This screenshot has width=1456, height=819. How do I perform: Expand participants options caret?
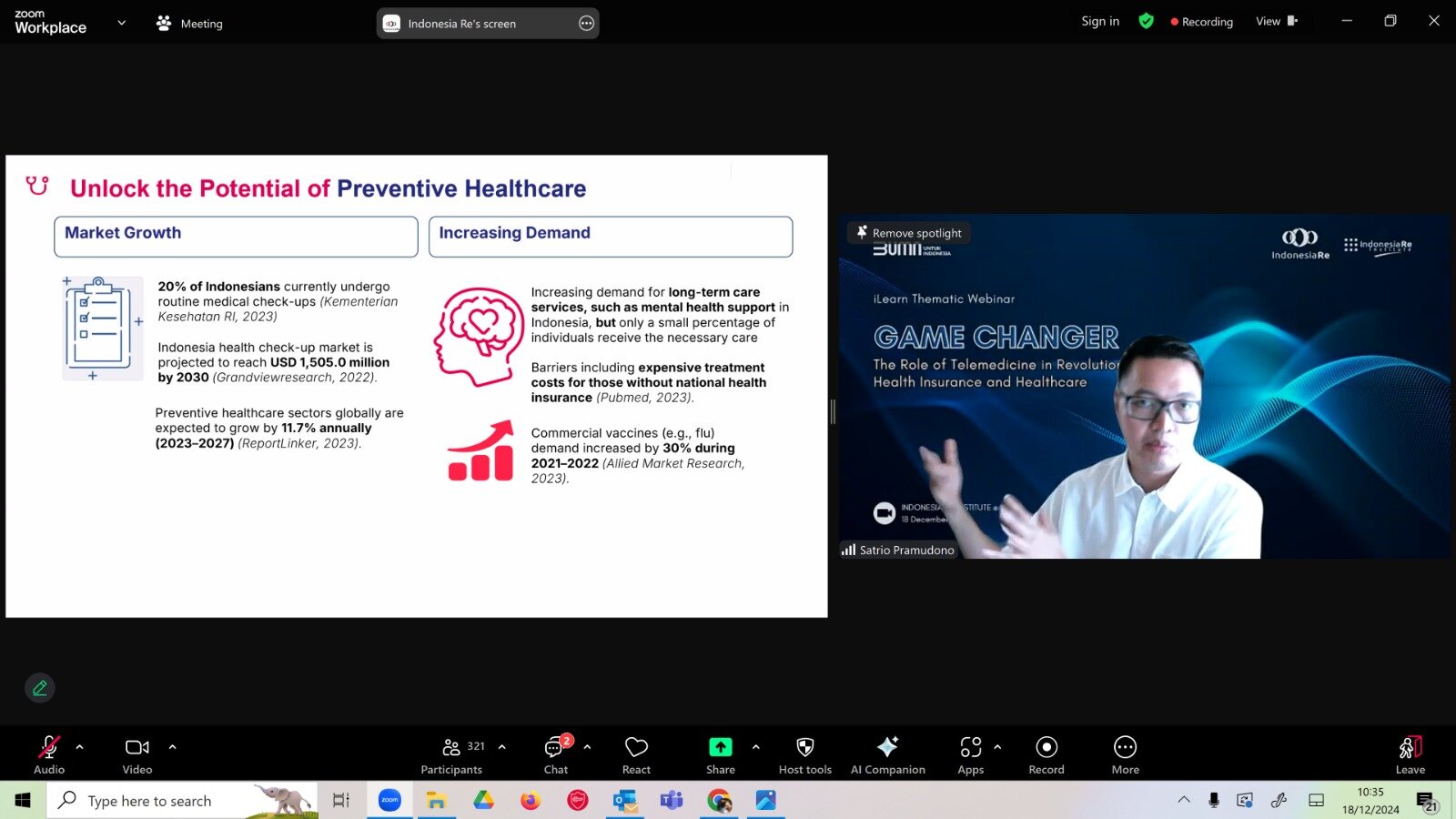coord(502,747)
